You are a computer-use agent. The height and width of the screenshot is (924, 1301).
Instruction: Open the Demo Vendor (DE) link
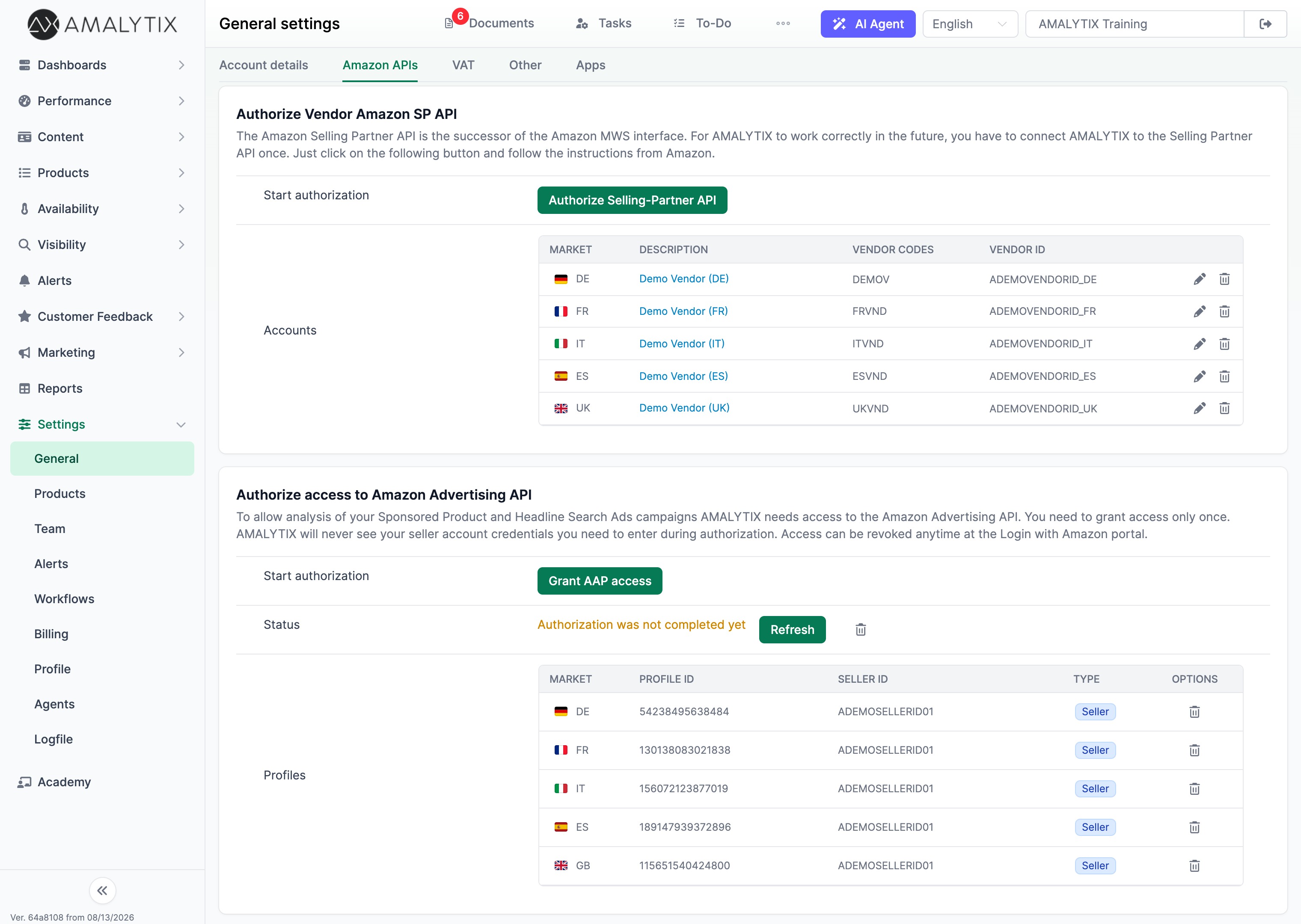[x=683, y=279]
